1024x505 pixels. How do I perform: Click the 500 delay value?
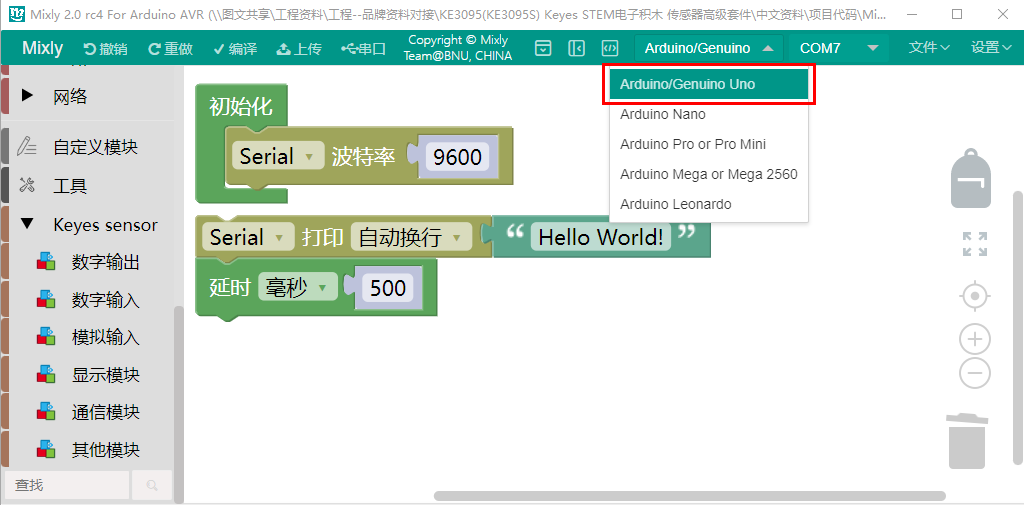(x=388, y=287)
